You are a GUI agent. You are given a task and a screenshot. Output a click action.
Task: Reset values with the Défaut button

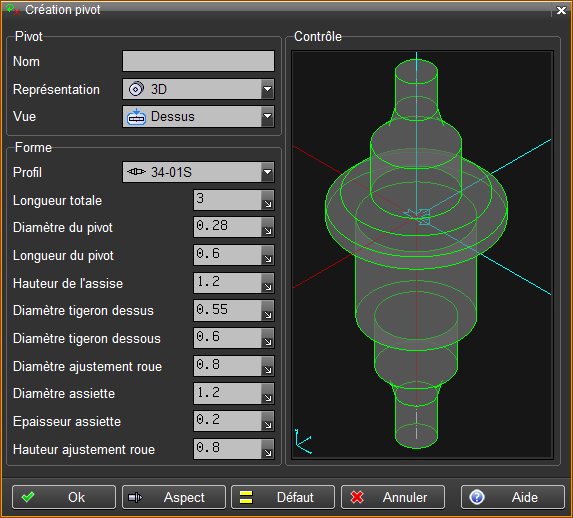point(283,497)
